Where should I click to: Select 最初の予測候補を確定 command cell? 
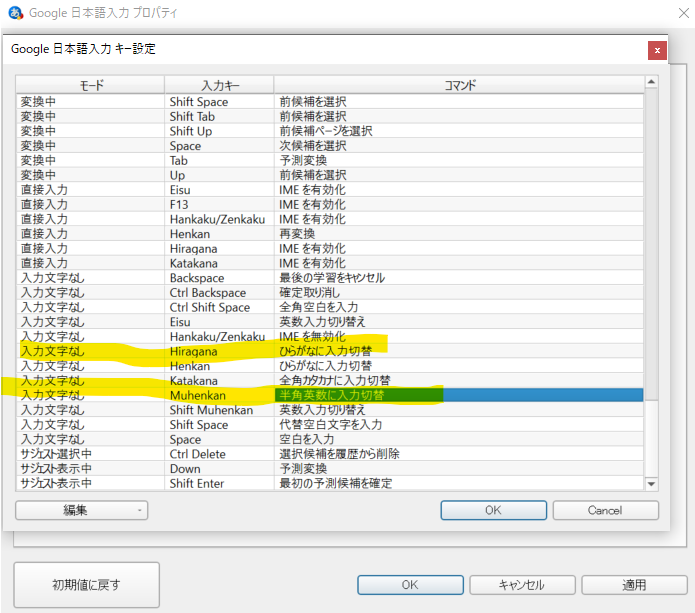459,483
